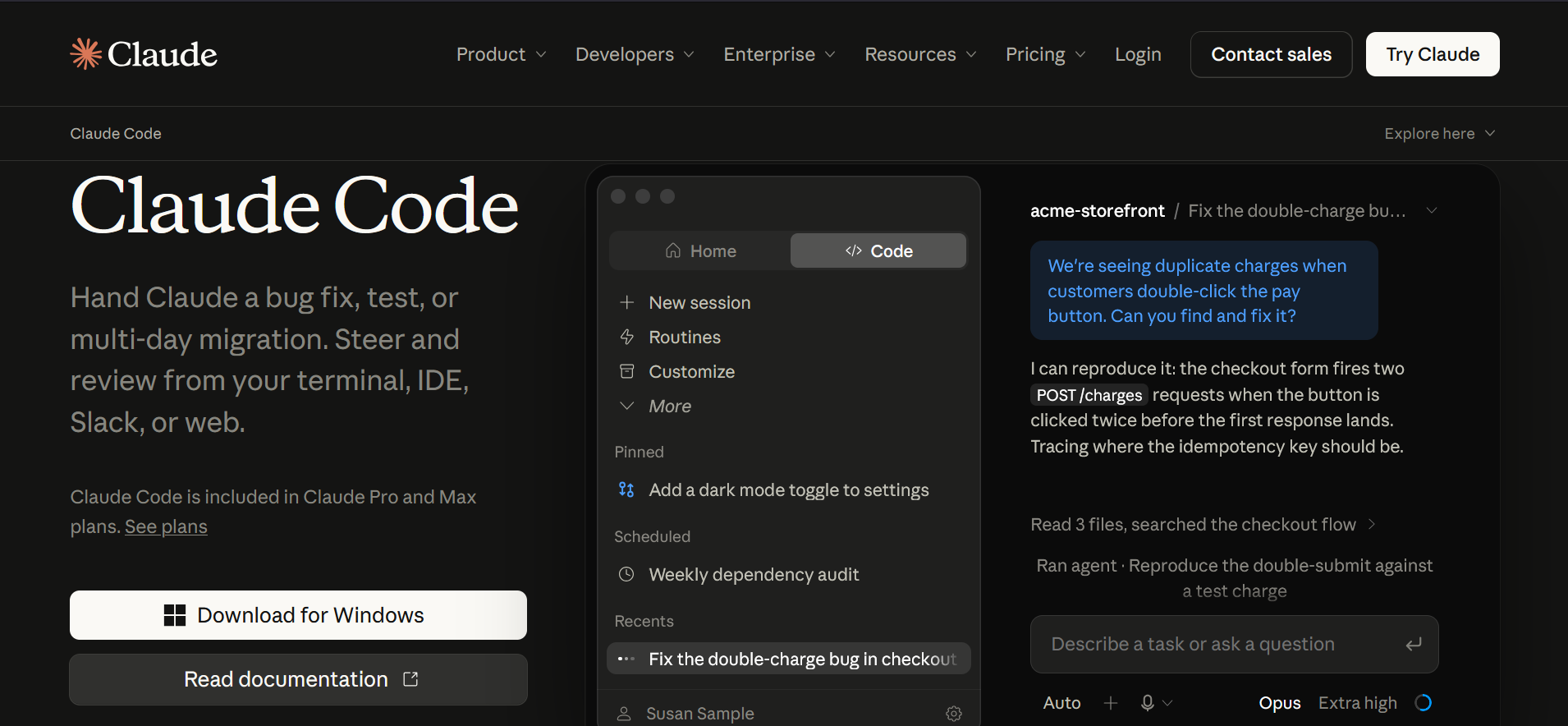
Task: Select Customize in the sidebar
Action: point(676,371)
